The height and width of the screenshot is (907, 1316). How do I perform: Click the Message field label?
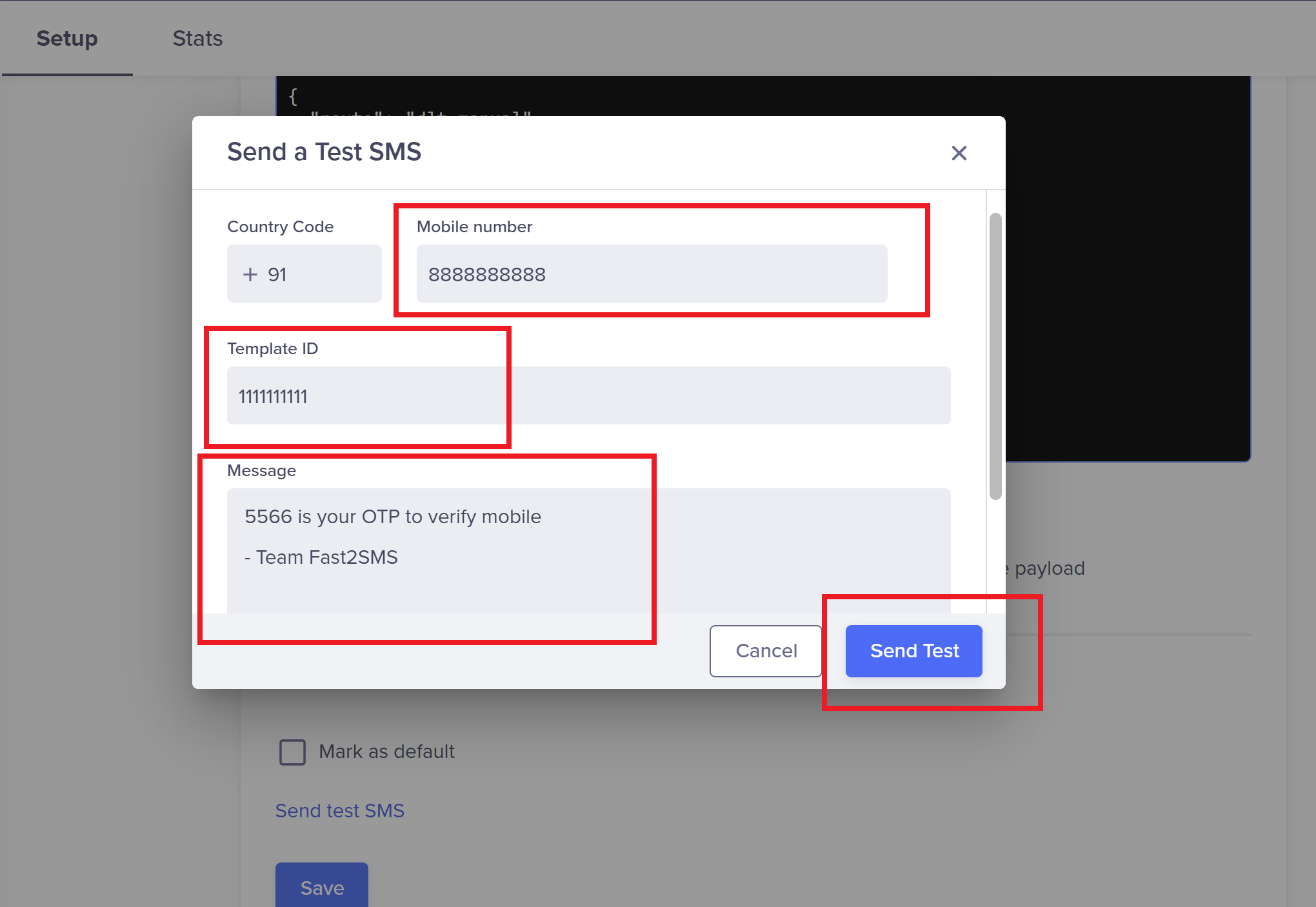[x=261, y=471]
